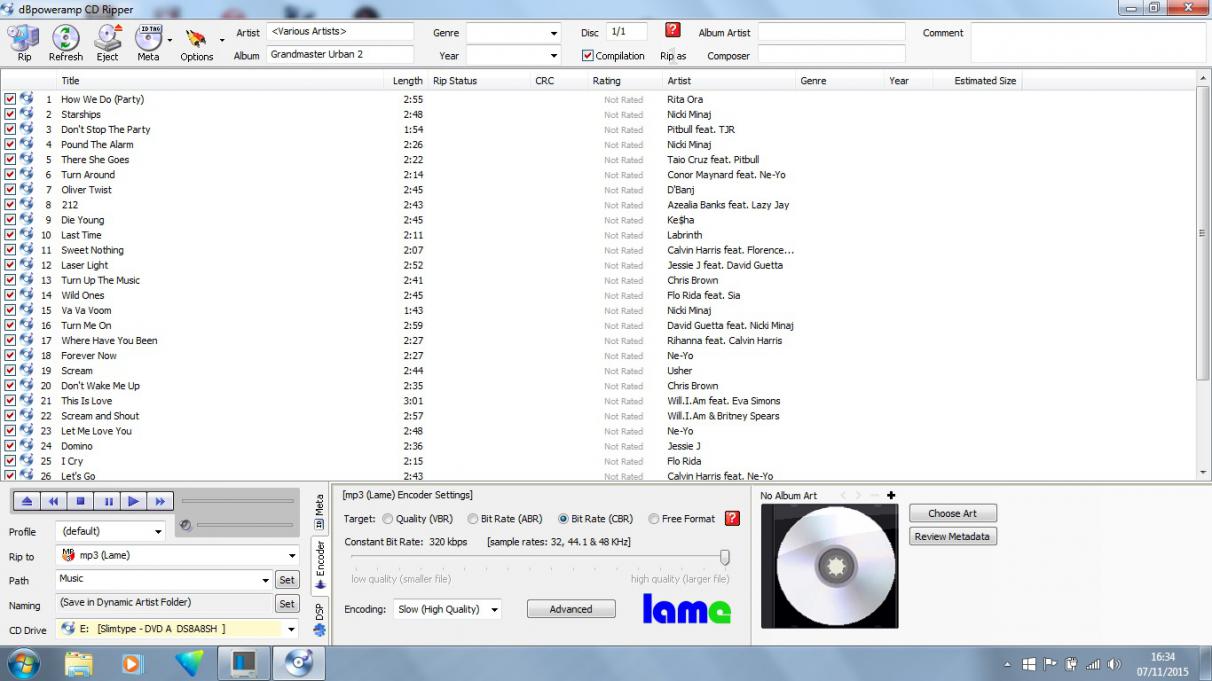
Task: Open the Meta ID tag tool
Action: coord(148,40)
